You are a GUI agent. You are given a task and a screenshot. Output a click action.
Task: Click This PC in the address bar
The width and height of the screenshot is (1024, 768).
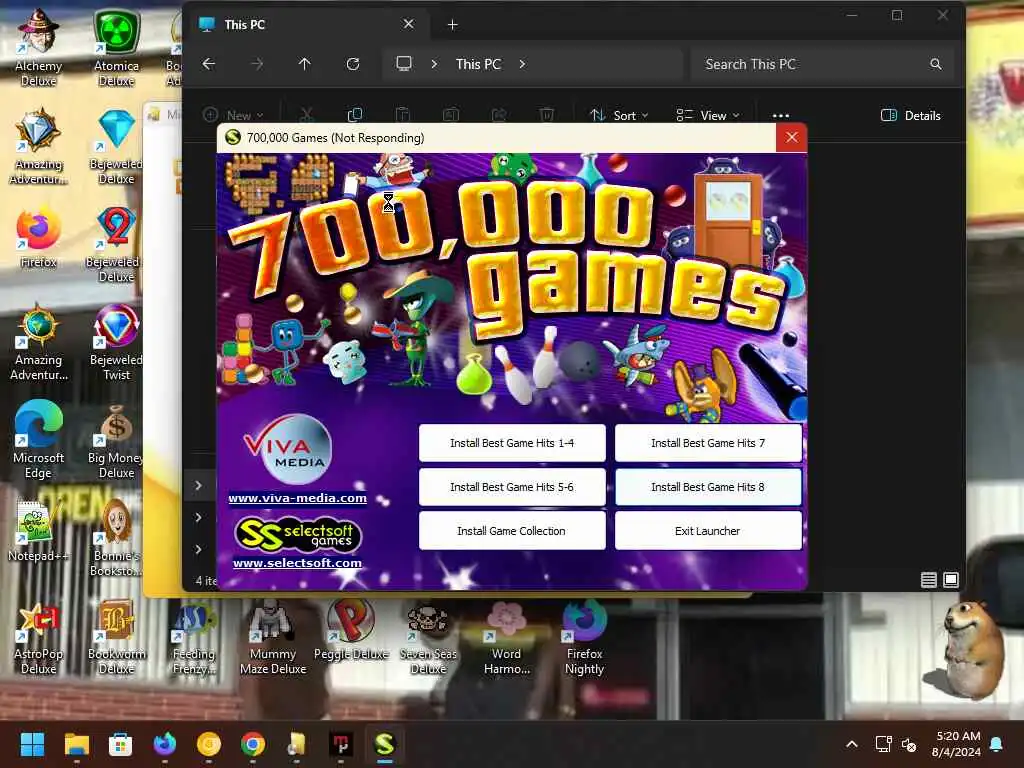478,64
